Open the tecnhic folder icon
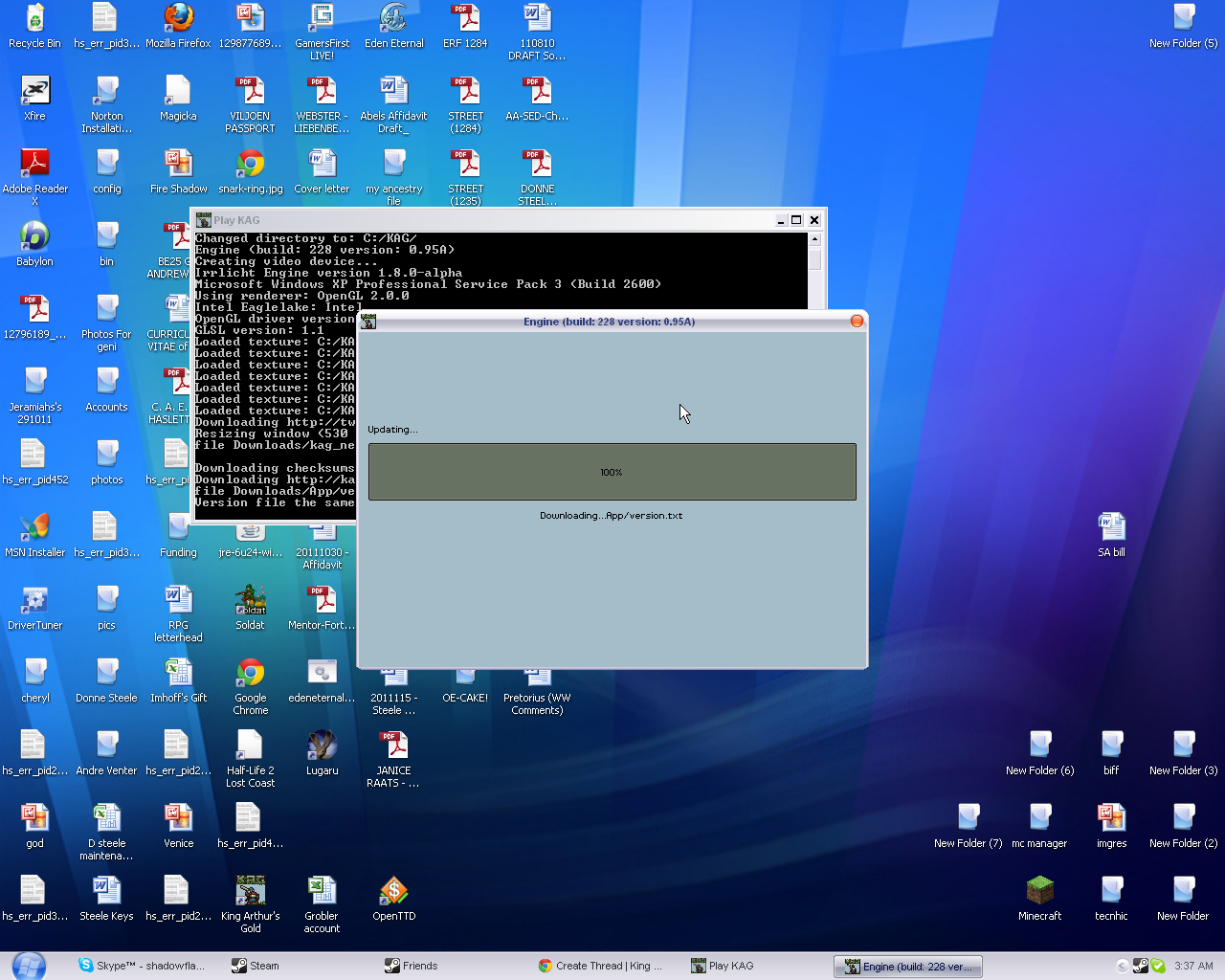The image size is (1225, 980). click(1111, 900)
